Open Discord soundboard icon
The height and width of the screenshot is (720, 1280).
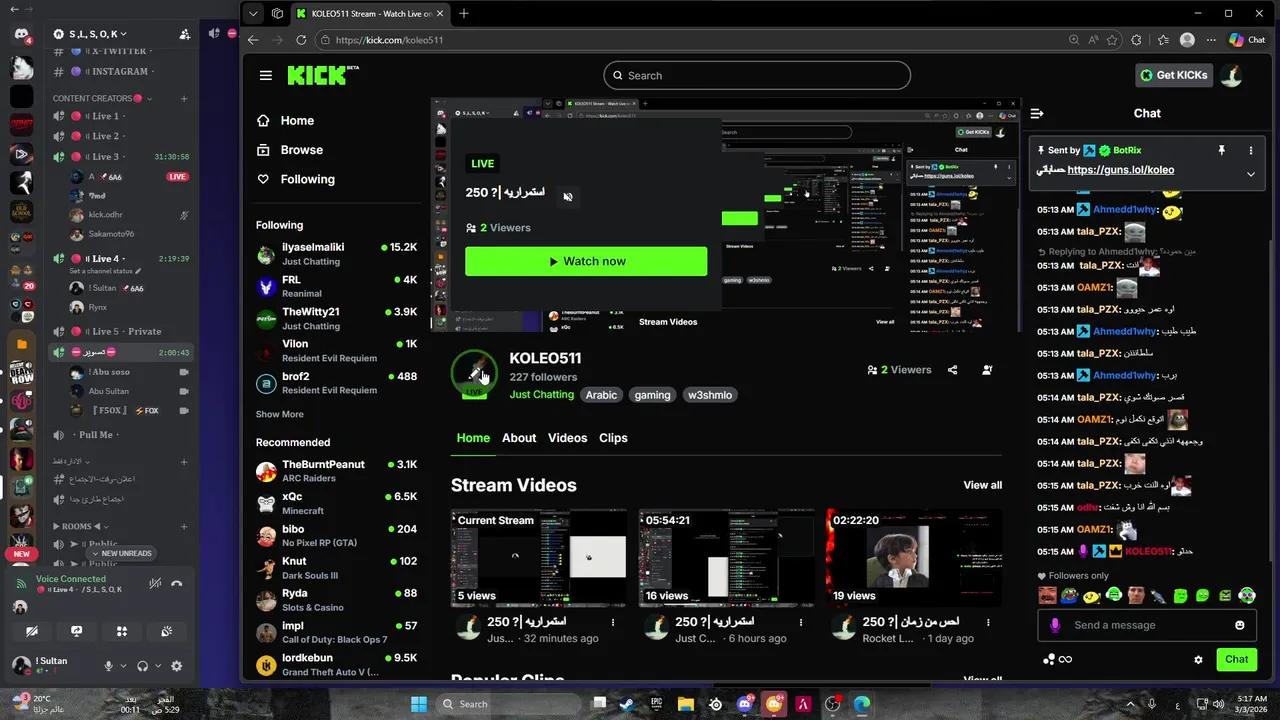pyautogui.click(x=167, y=631)
